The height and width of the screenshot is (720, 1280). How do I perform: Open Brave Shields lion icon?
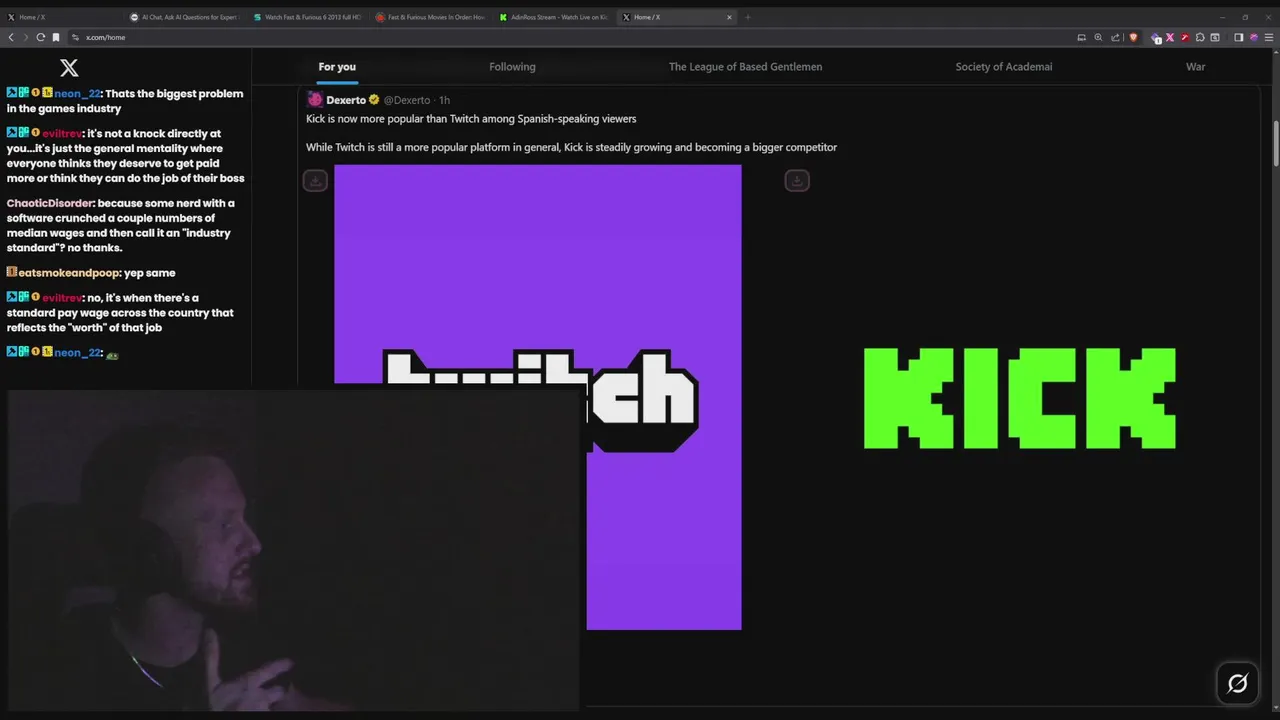(x=1133, y=37)
